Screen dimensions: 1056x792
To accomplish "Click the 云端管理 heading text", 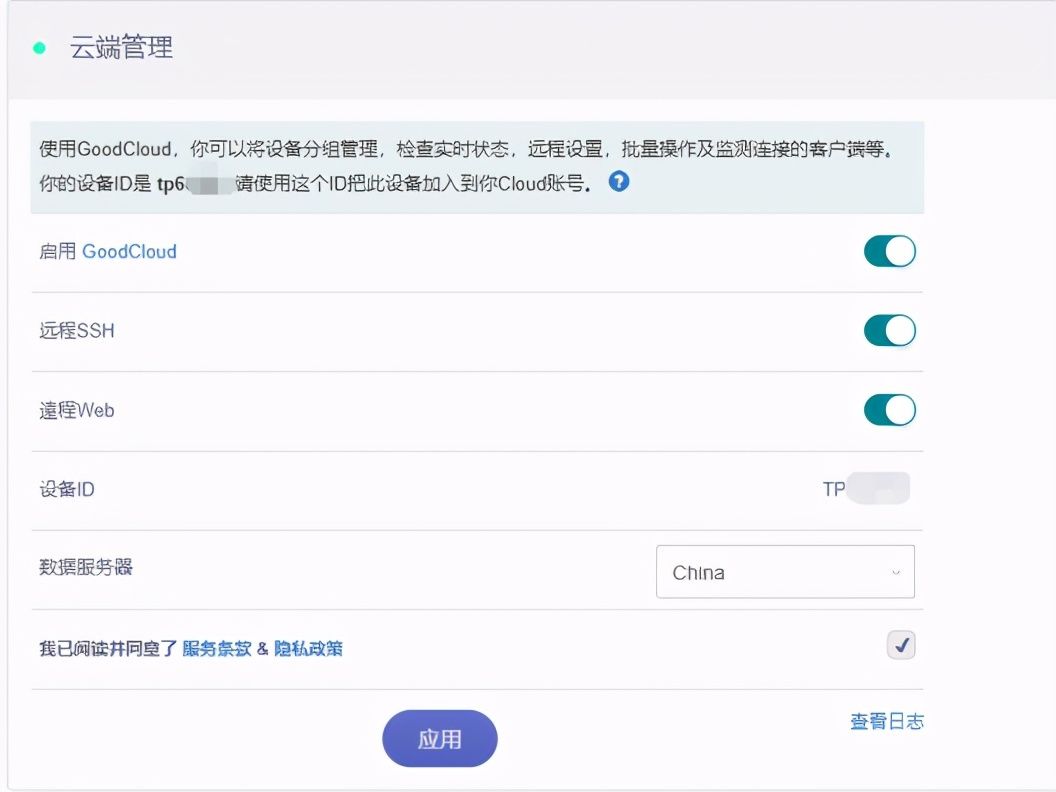I will tap(121, 47).
